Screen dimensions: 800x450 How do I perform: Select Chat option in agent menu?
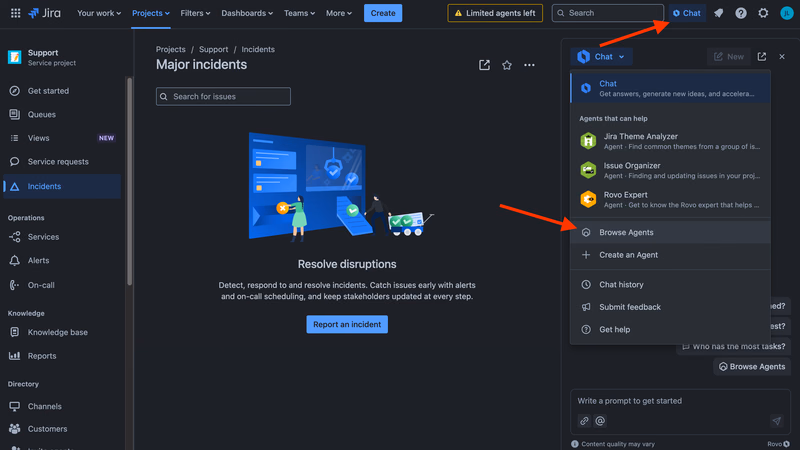670,88
